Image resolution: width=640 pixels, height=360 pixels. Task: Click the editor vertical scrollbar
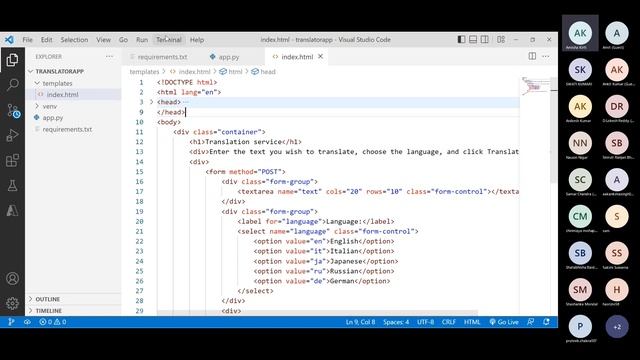[x=553, y=131]
